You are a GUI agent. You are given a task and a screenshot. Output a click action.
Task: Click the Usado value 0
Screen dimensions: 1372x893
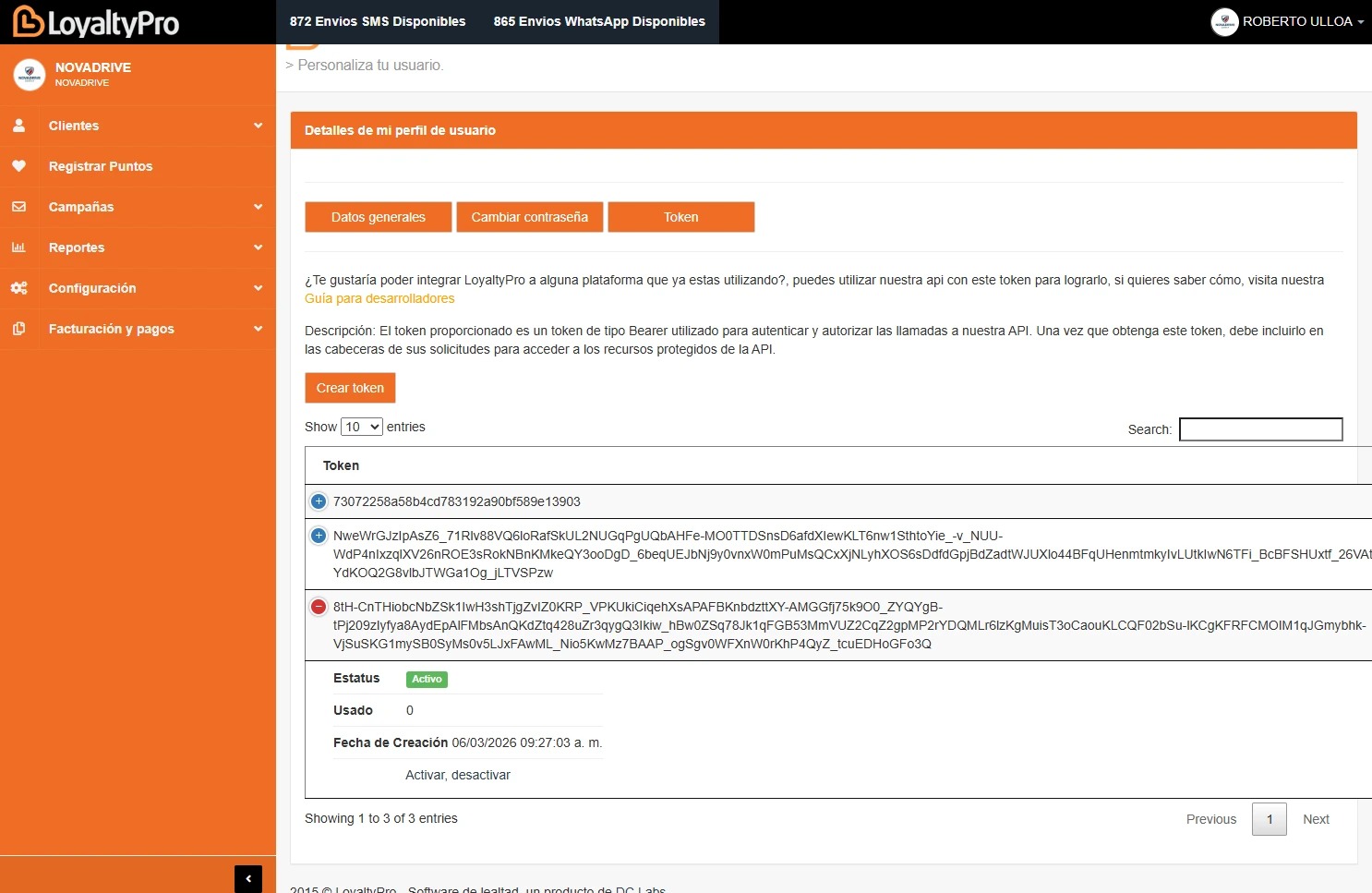410,710
